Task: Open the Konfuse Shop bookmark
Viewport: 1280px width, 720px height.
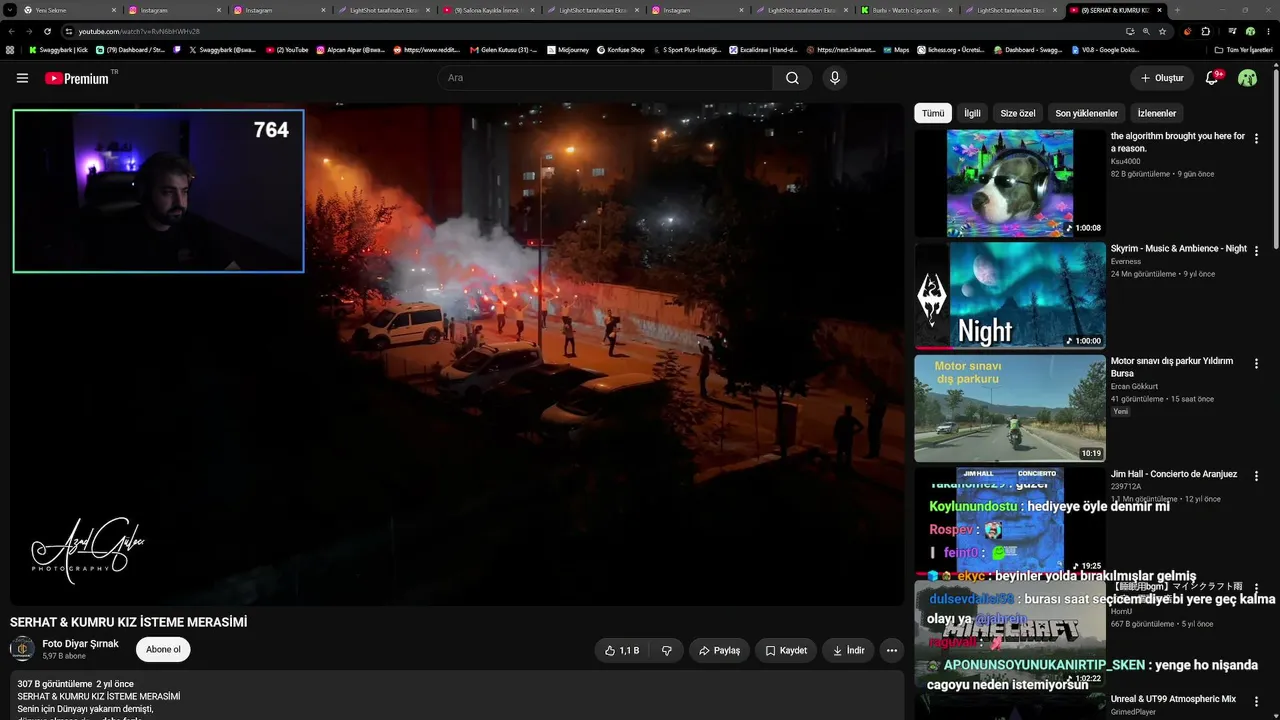Action: click(621, 49)
